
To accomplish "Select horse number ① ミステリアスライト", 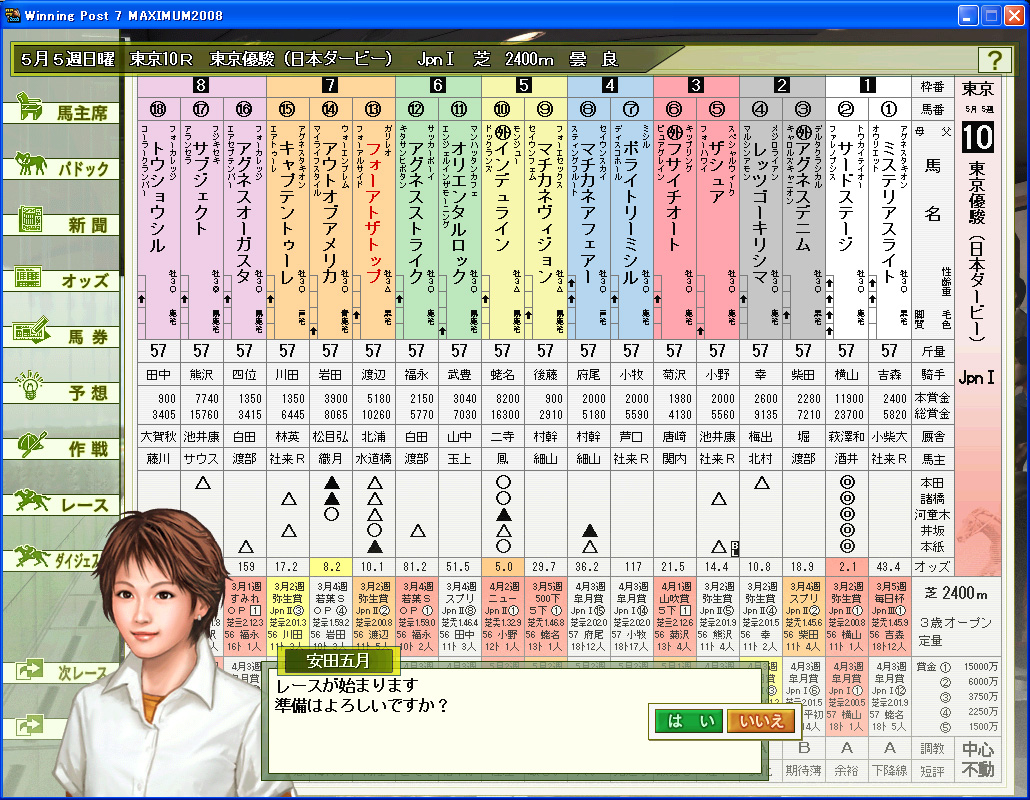I will (x=889, y=230).
